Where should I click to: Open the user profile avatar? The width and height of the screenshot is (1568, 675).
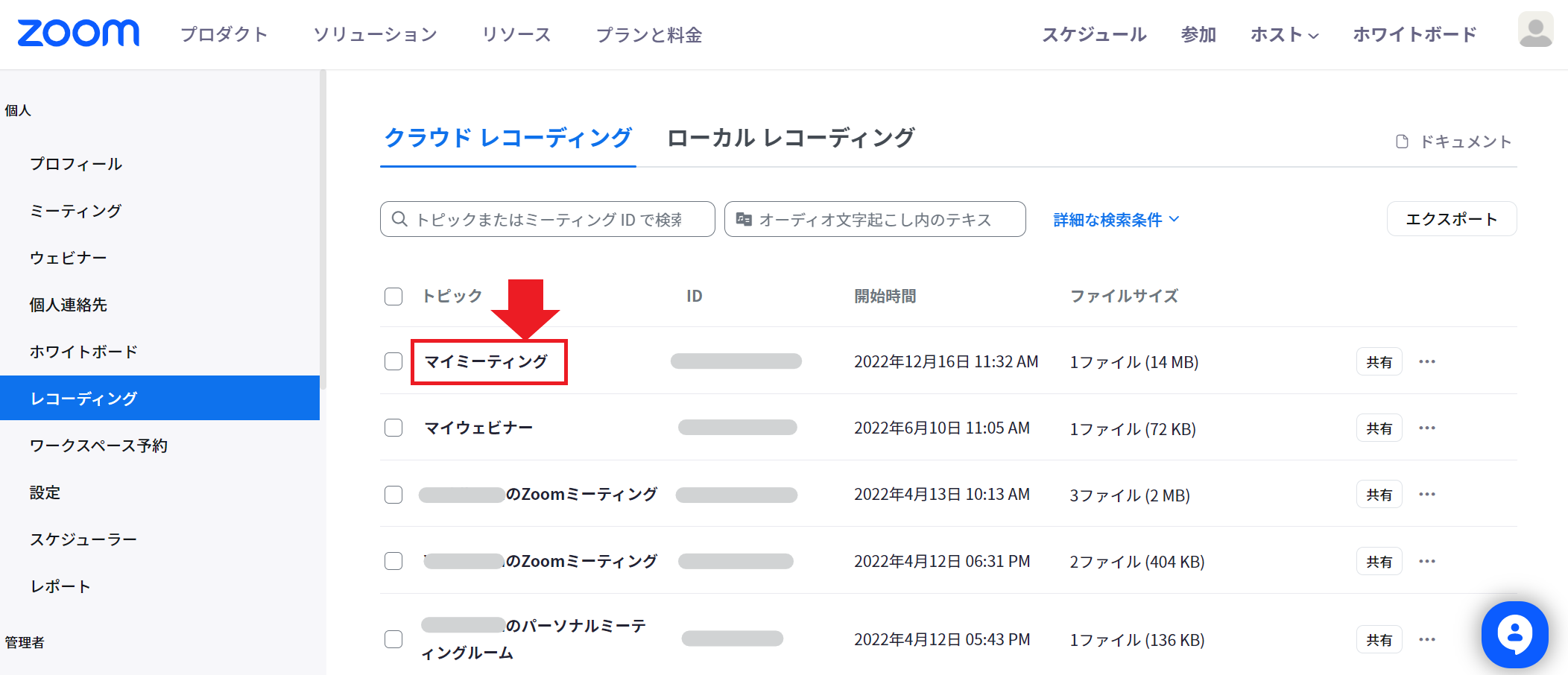point(1535,30)
